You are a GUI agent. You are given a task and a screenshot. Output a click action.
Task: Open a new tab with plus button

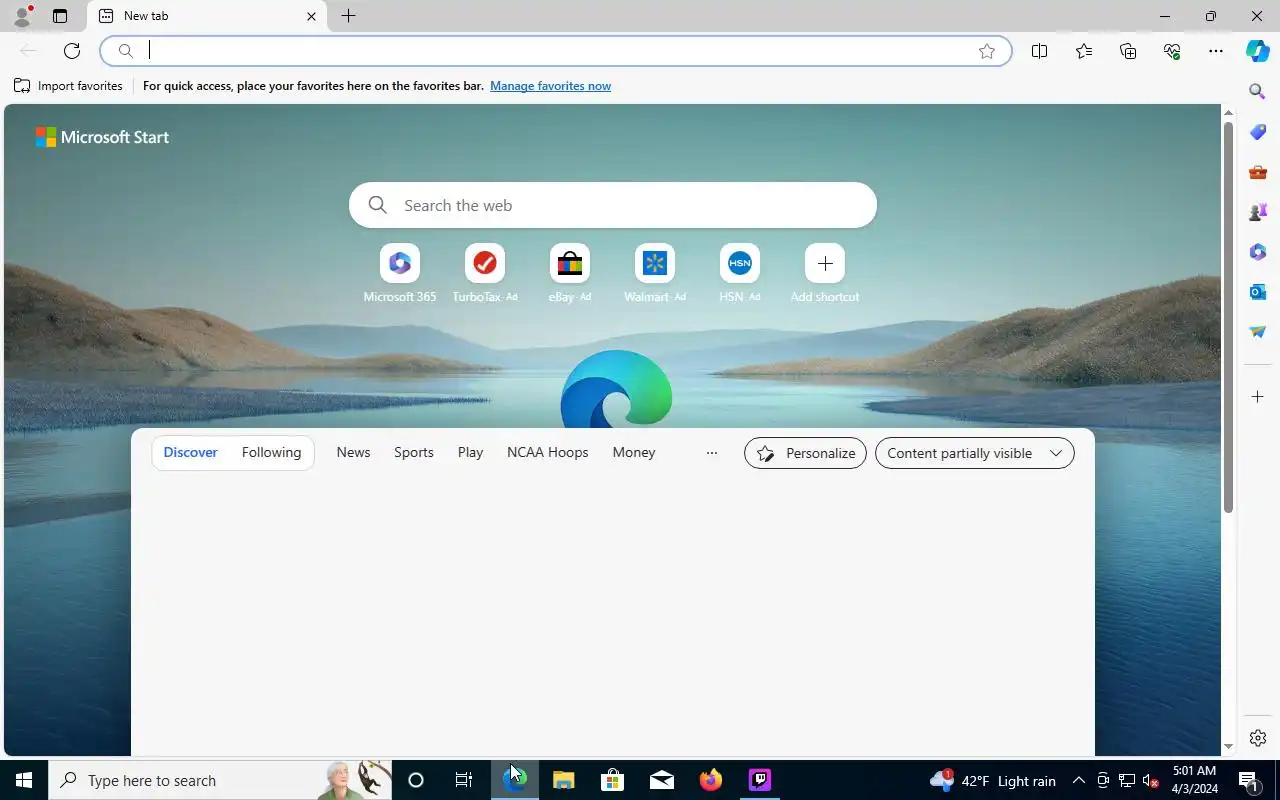[348, 16]
